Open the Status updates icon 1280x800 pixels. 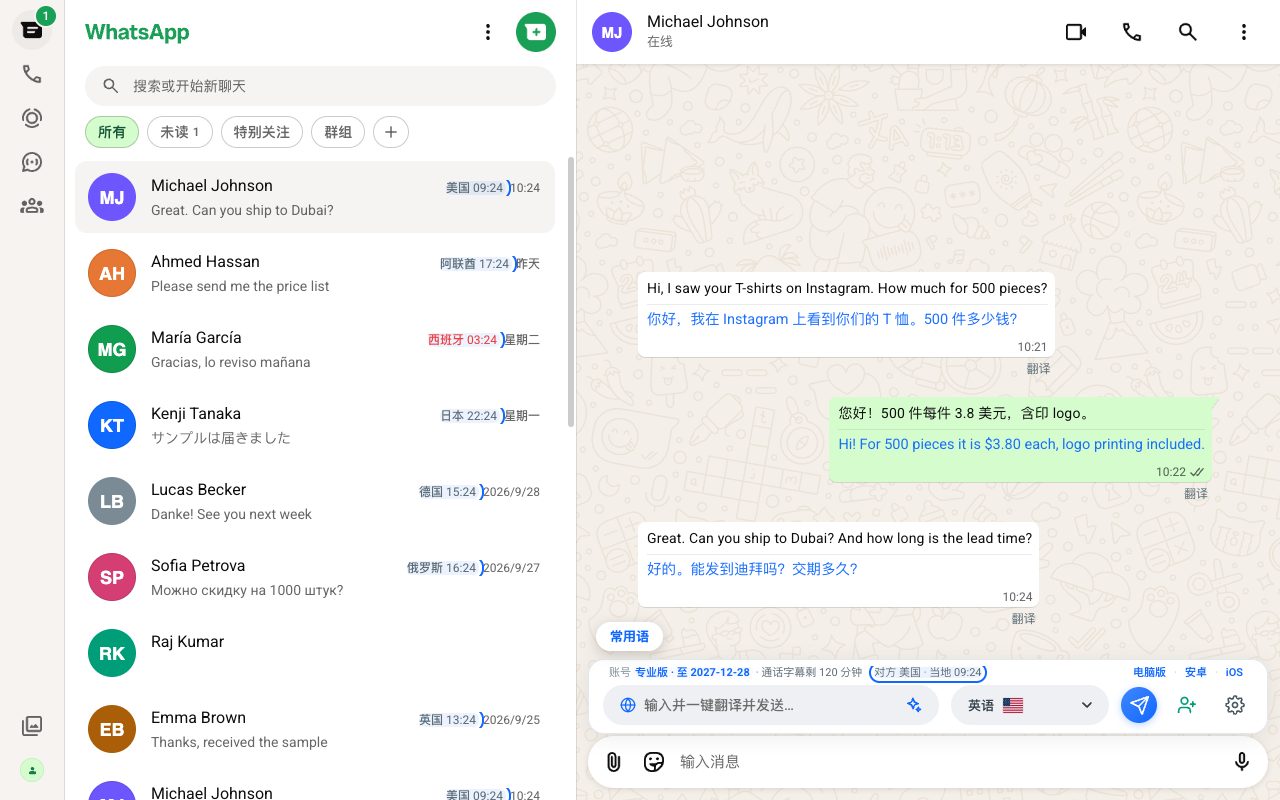[32, 118]
